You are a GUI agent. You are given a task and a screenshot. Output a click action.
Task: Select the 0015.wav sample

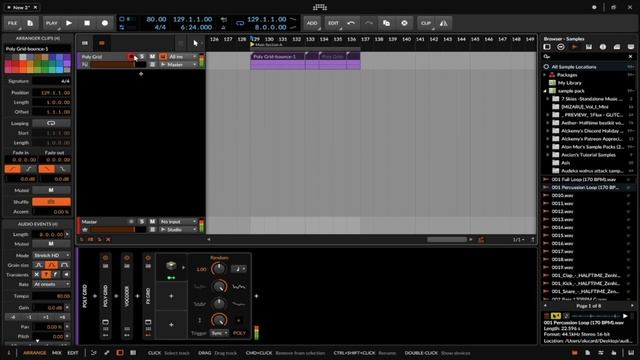562,236
